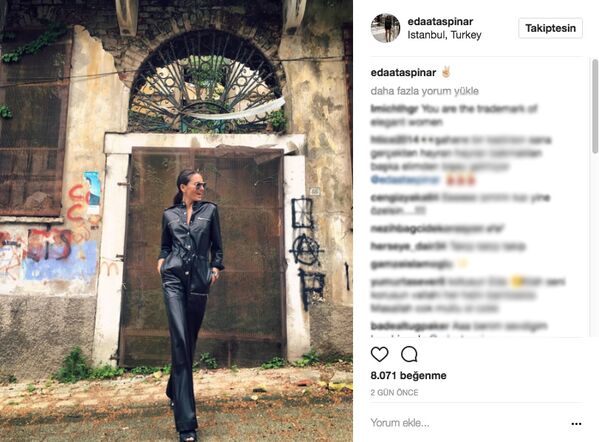Open the 2 GÜN ÖNCE timestamp link
The width and height of the screenshot is (599, 442).
(394, 393)
